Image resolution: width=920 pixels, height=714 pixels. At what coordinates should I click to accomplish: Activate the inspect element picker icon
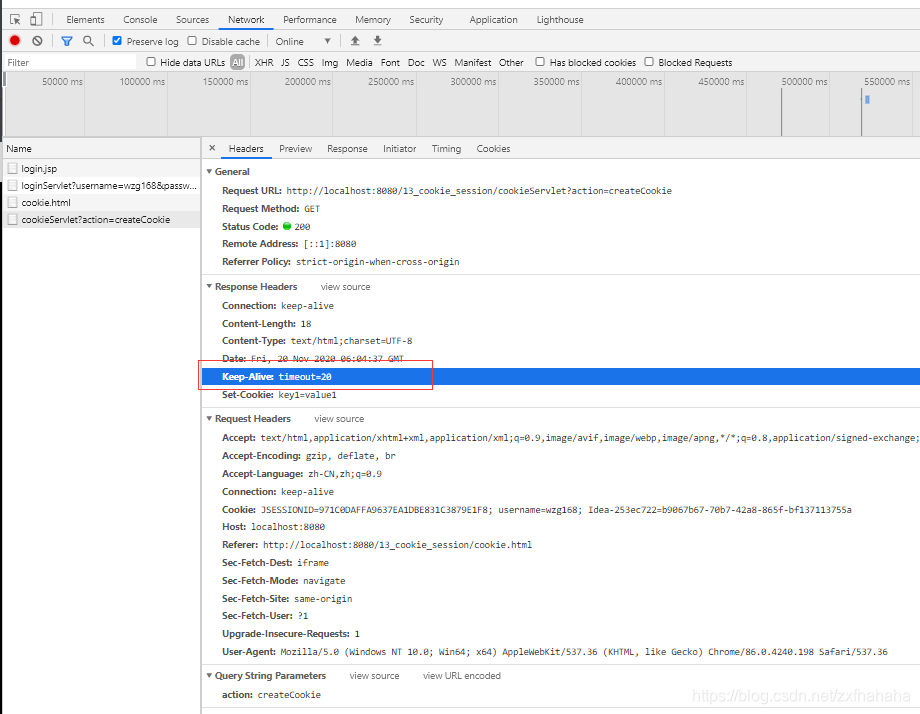[x=15, y=19]
